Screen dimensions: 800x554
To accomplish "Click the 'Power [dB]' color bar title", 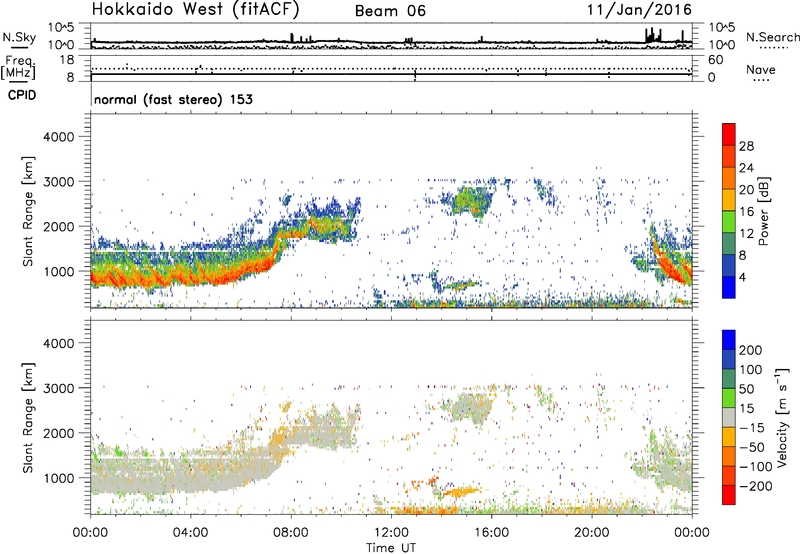I will click(x=763, y=211).
